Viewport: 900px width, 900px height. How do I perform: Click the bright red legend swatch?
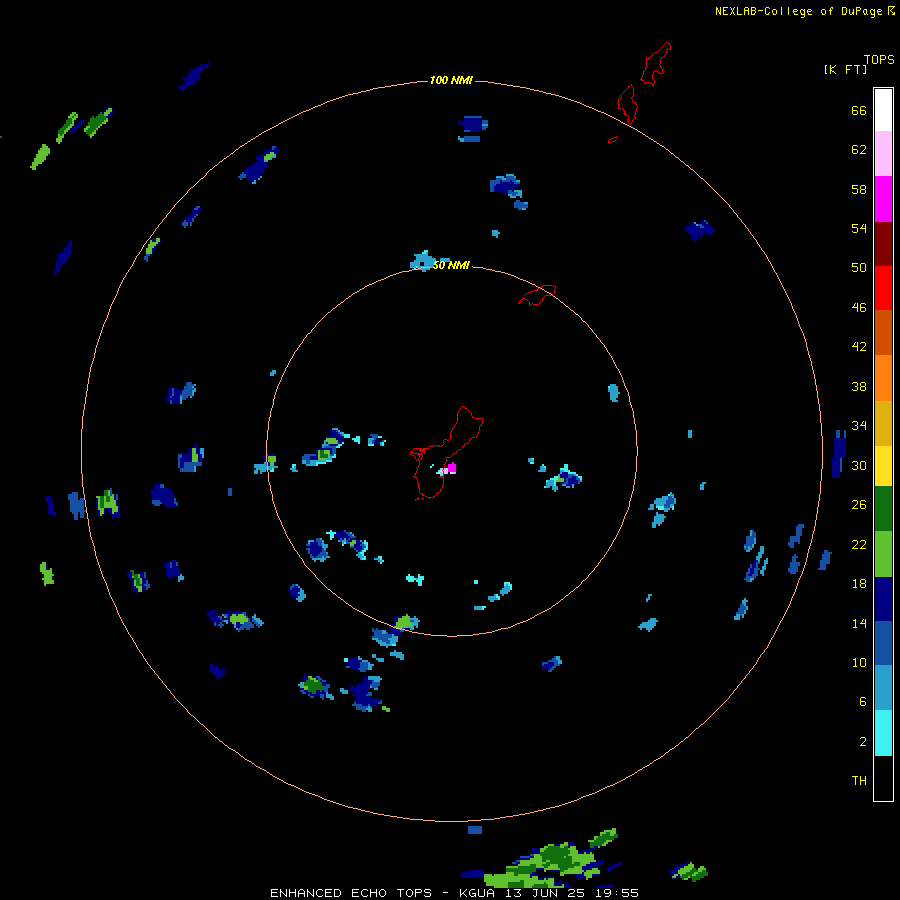883,288
